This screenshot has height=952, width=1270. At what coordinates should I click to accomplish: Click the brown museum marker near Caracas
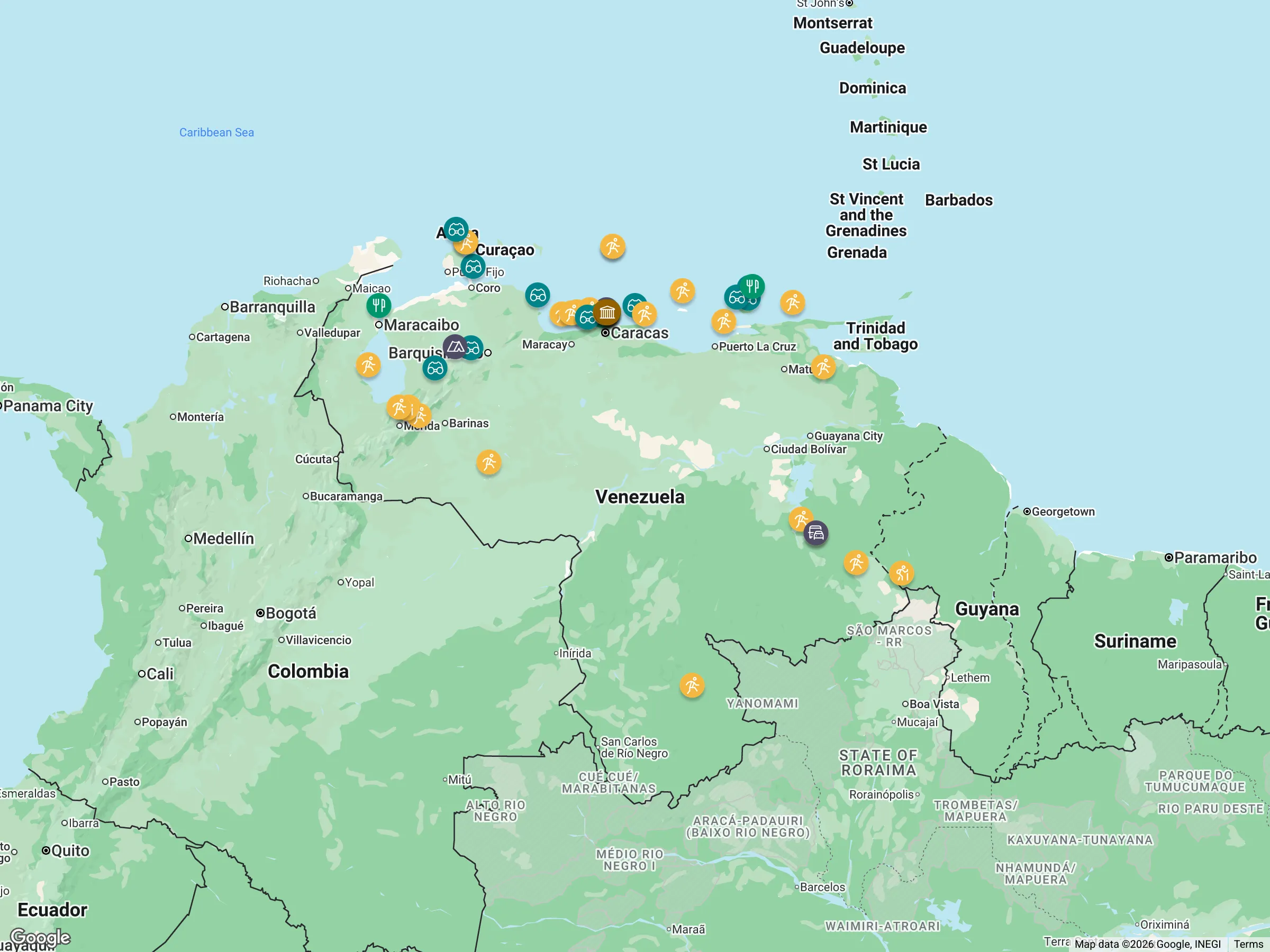point(607,312)
